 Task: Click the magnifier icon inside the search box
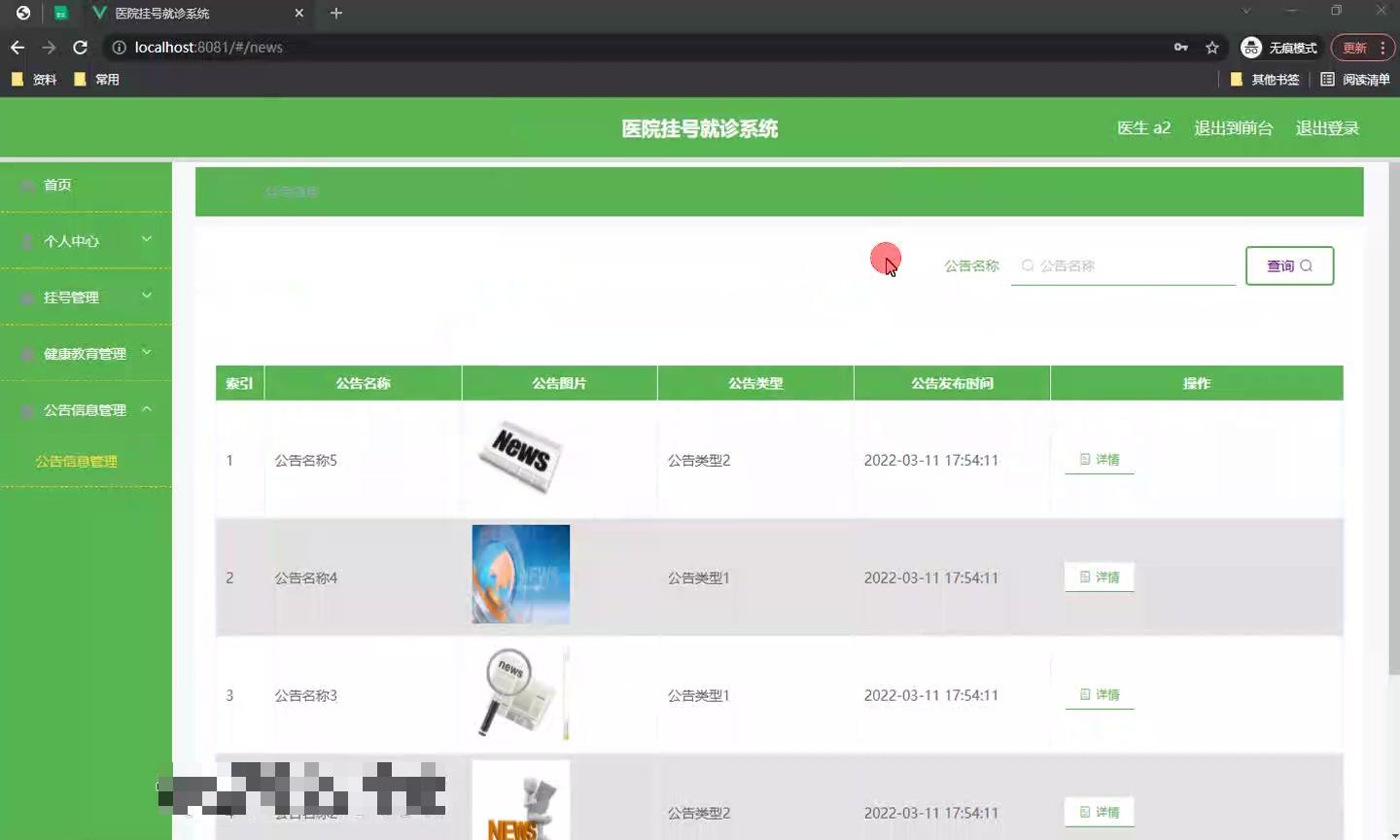(x=1027, y=265)
